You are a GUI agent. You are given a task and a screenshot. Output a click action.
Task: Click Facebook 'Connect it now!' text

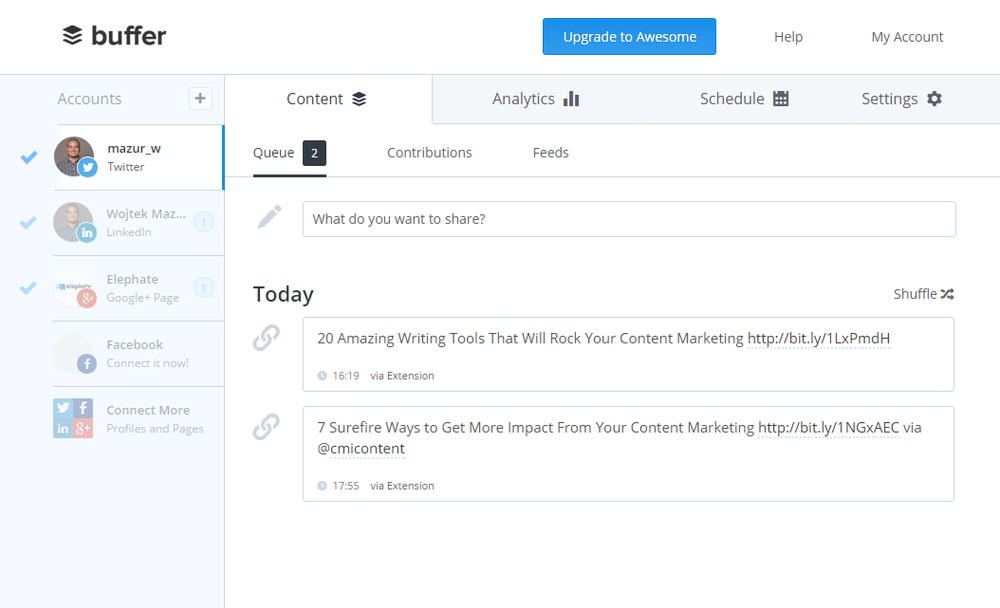click(147, 363)
